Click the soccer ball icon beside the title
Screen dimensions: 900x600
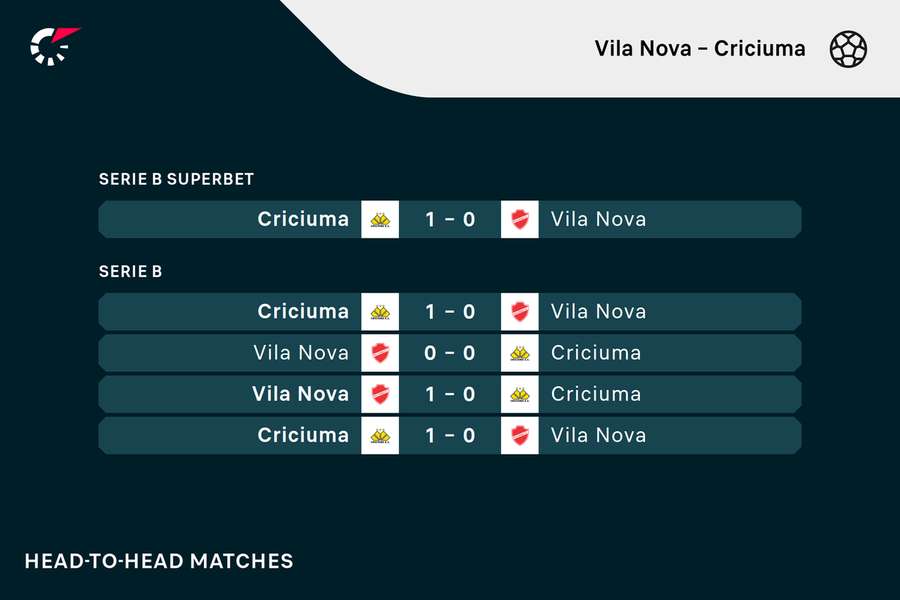coord(848,48)
